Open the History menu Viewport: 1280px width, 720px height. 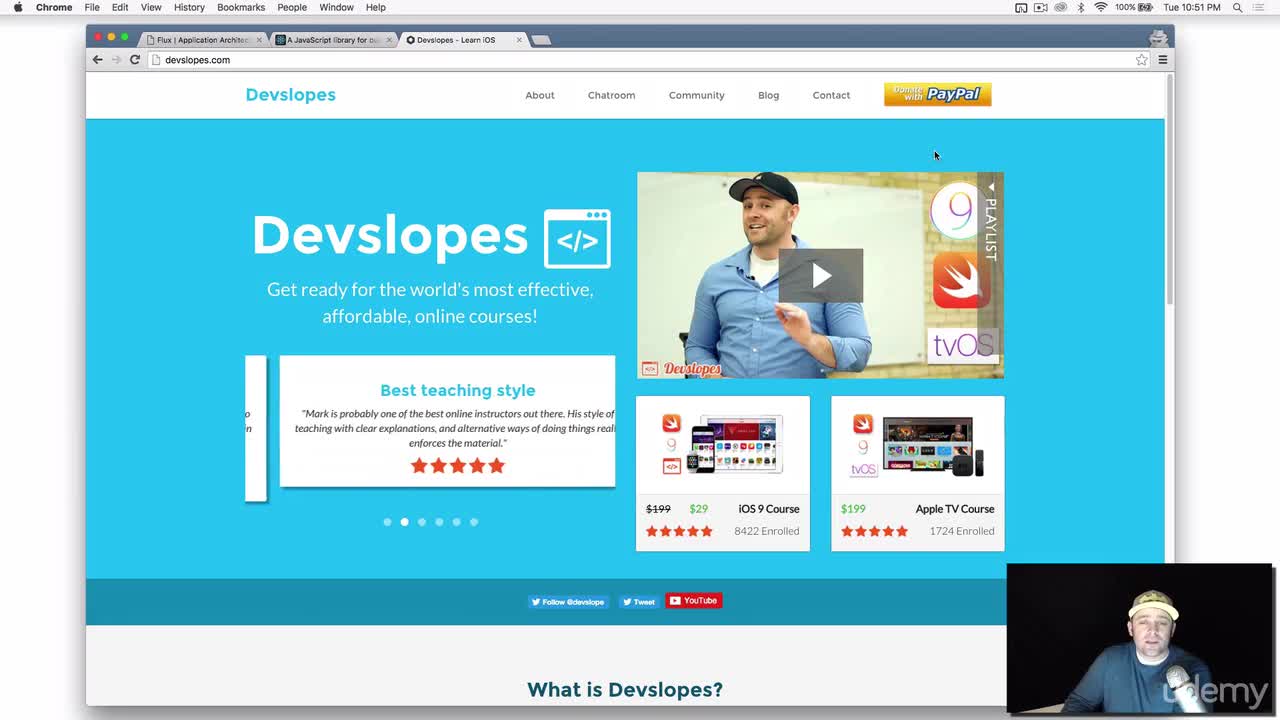click(189, 7)
